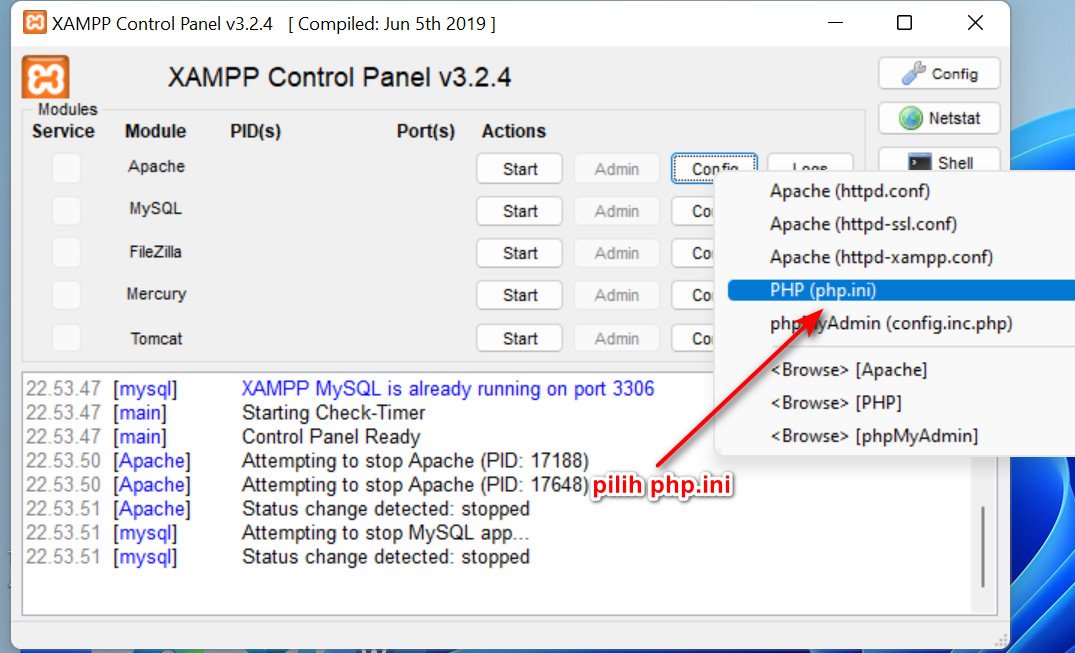
Task: Toggle the Tomcat service checkbox
Action: pyautogui.click(x=67, y=338)
